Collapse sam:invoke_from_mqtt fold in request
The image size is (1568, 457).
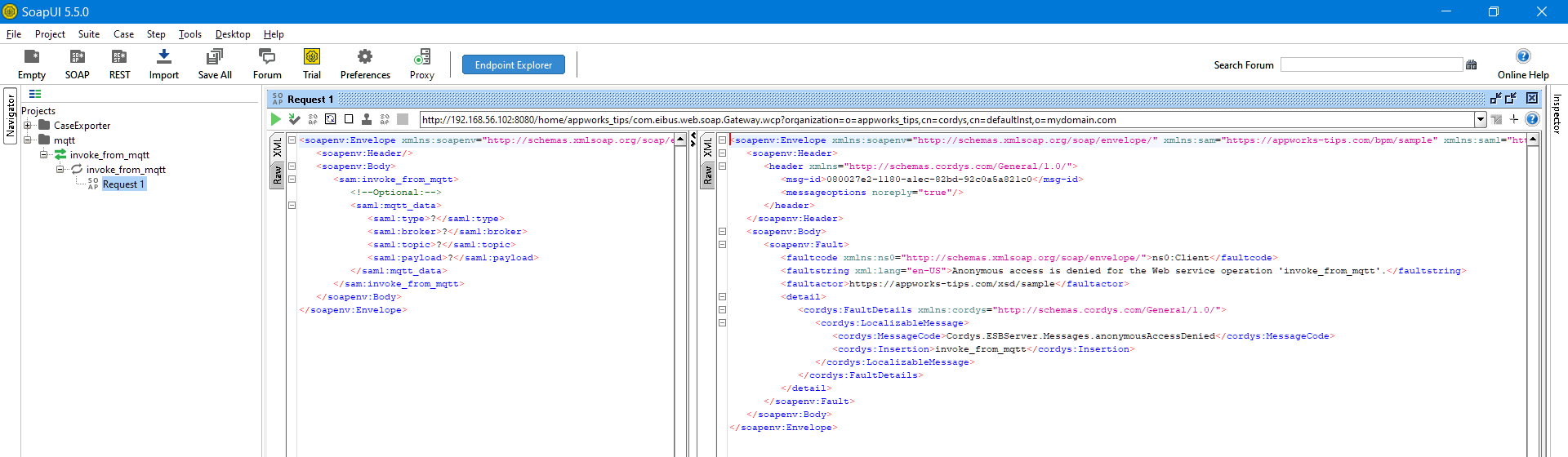[x=292, y=180]
